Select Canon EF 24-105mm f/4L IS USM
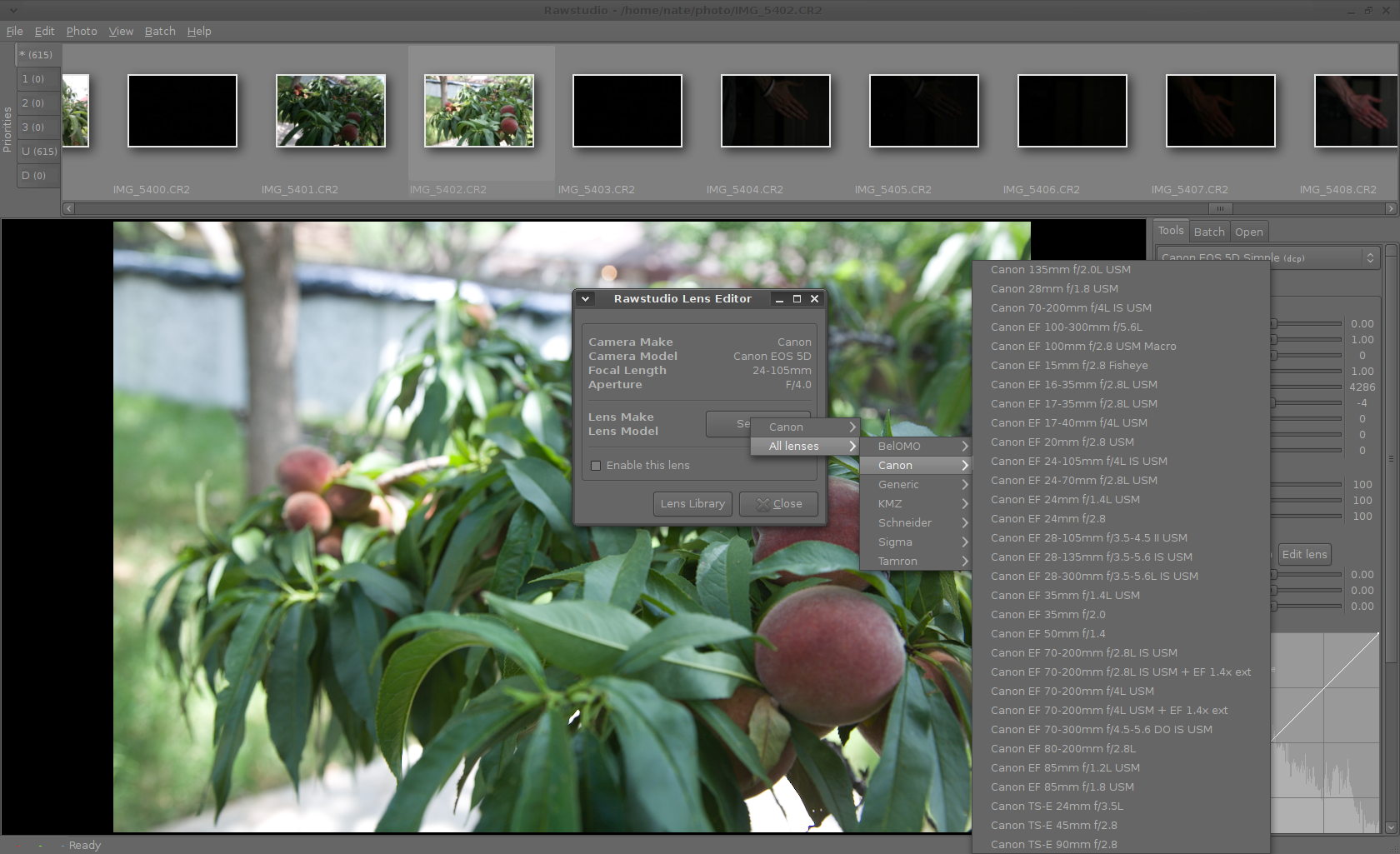1400x854 pixels. tap(1121, 461)
